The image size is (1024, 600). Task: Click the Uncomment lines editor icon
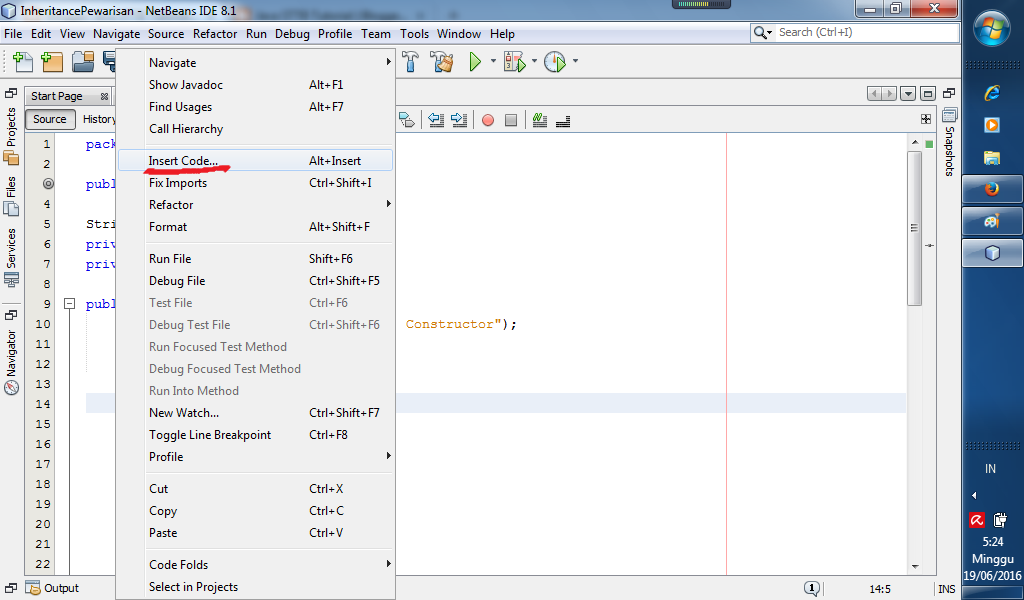(563, 121)
